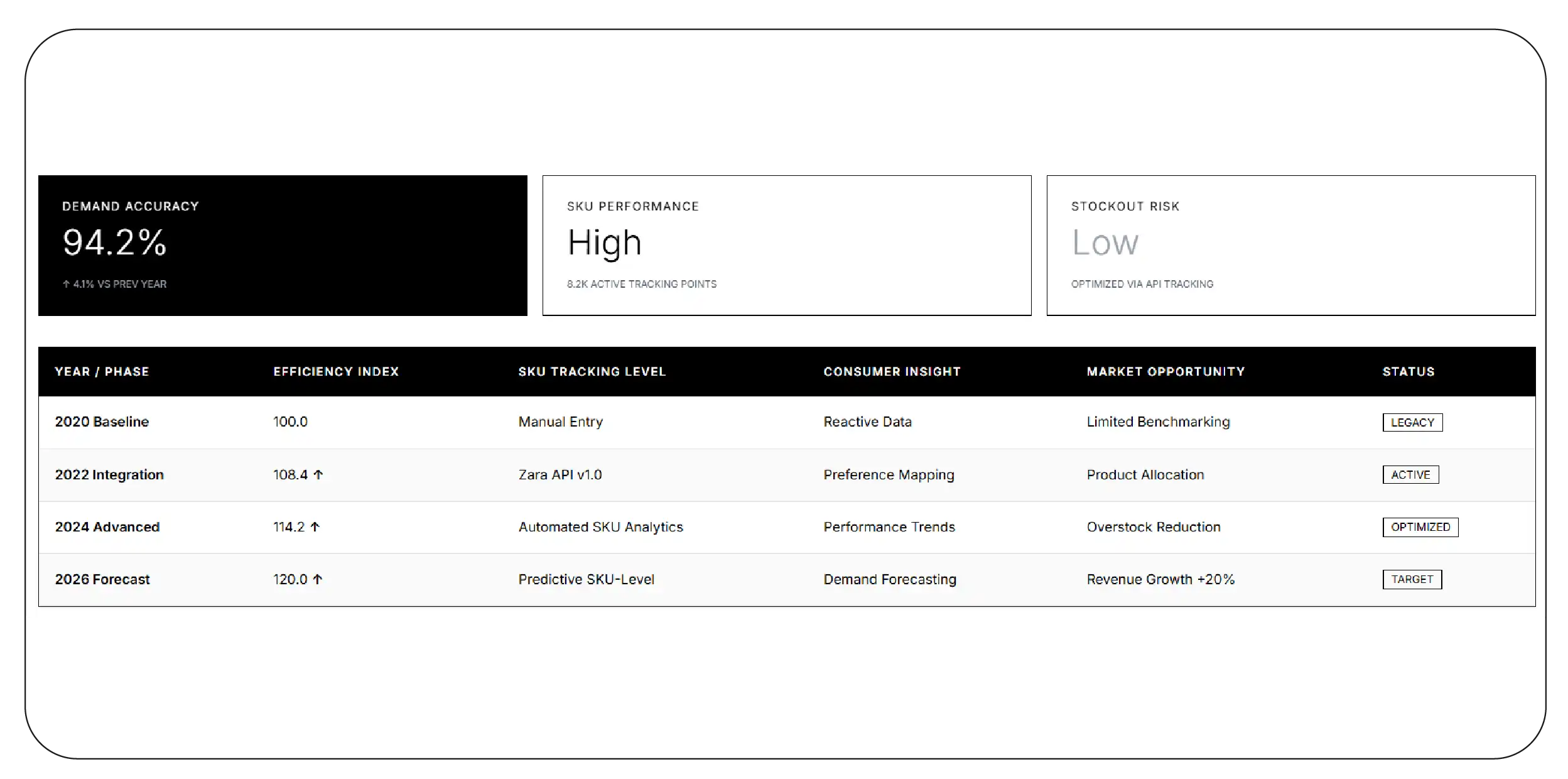Image resolution: width=1568 pixels, height=779 pixels.
Task: Click the Zara API v1.0 entry
Action: [x=560, y=474]
